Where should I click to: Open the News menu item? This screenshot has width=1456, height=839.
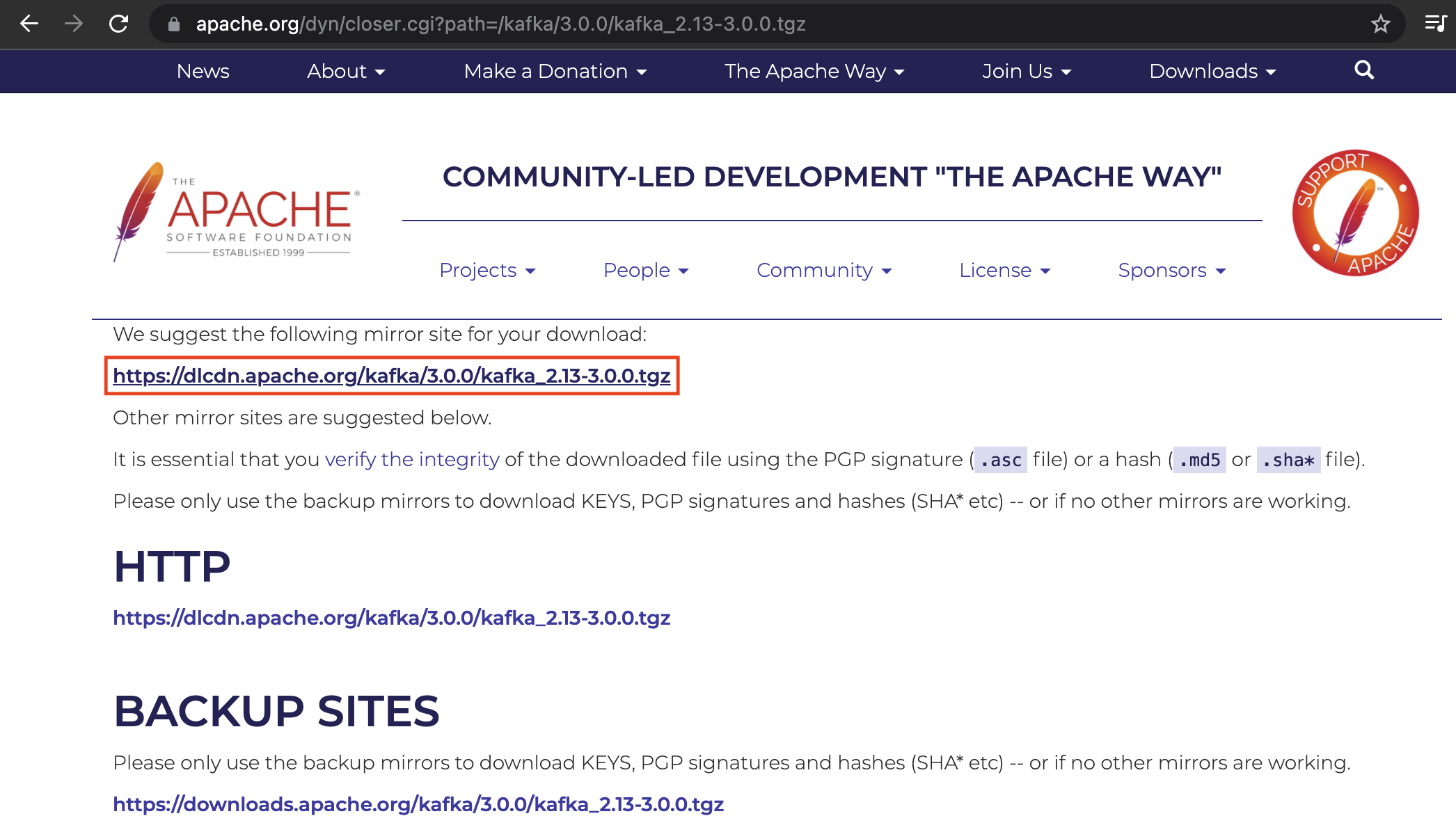[203, 71]
